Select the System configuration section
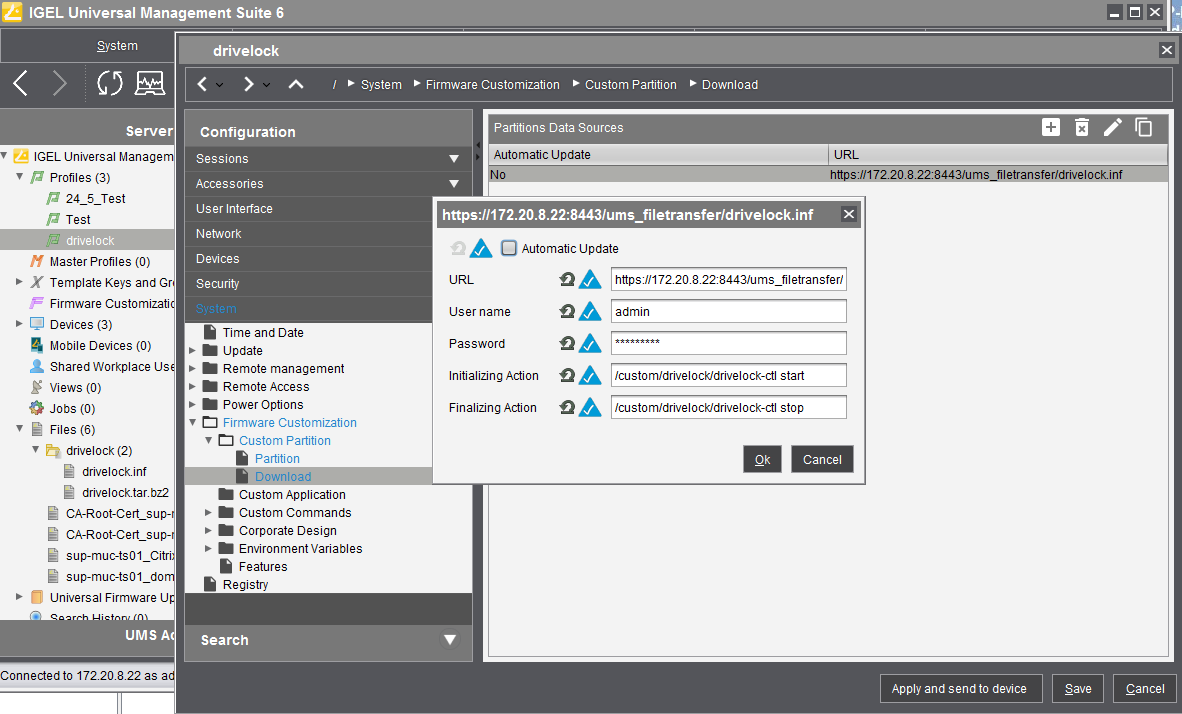1182x714 pixels. coord(309,308)
